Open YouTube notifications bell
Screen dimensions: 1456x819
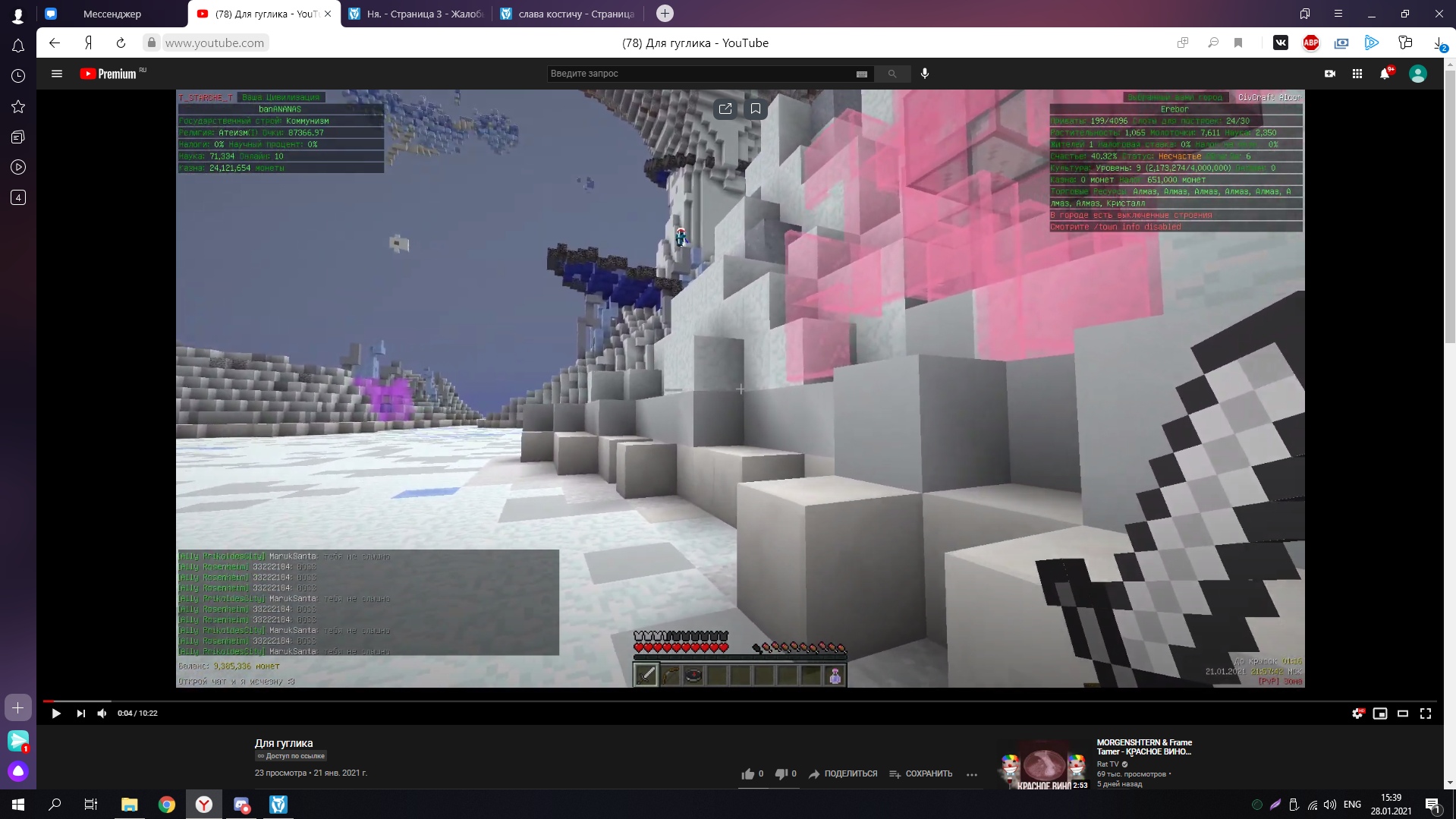(x=1385, y=74)
